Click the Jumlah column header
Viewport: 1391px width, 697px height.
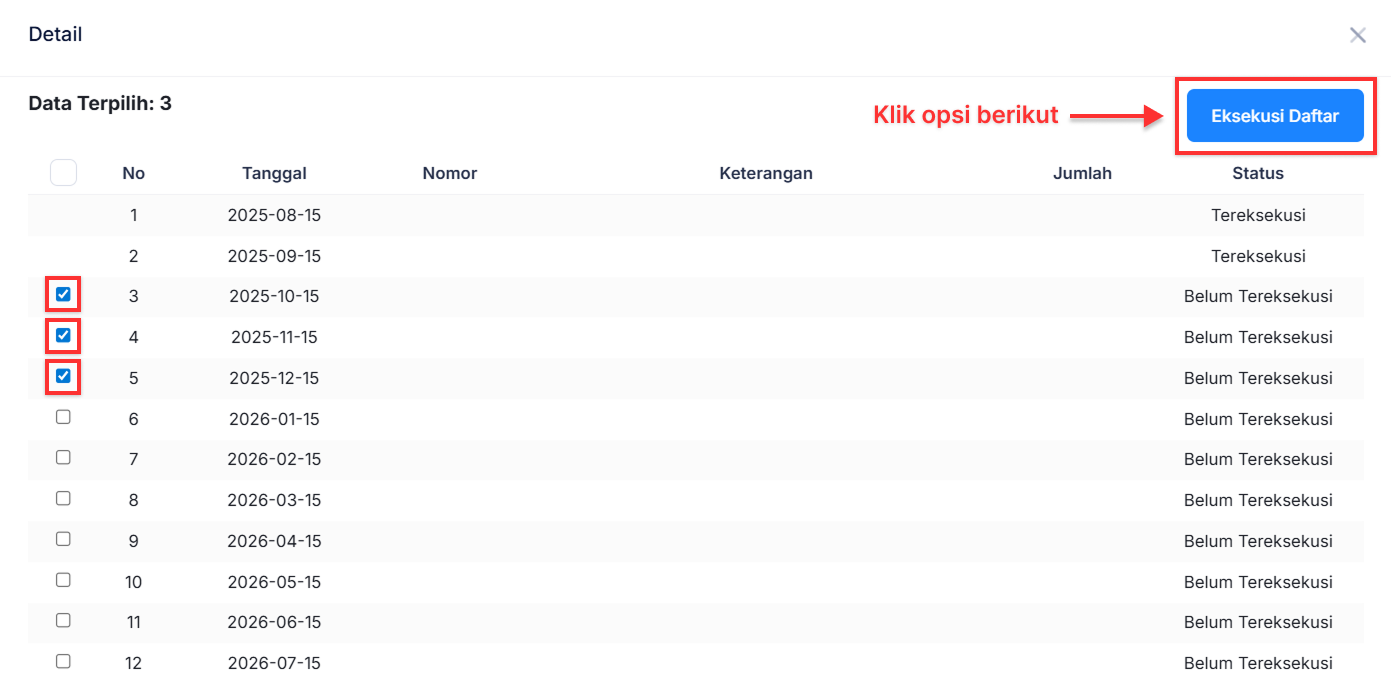click(1082, 173)
